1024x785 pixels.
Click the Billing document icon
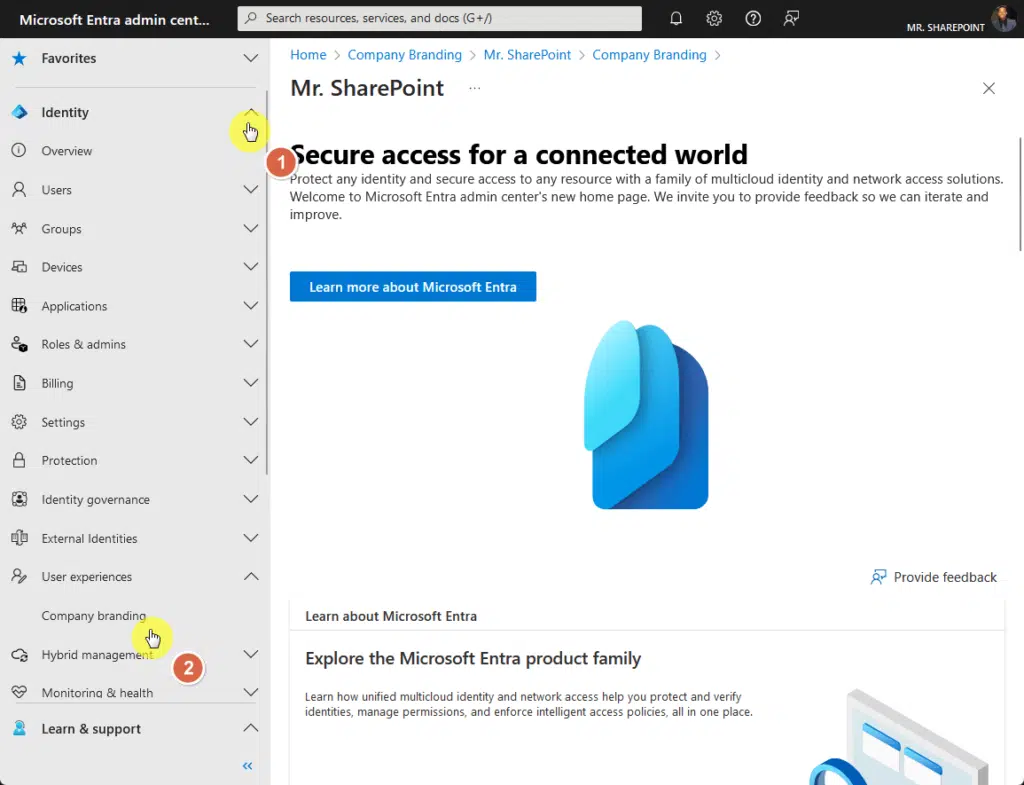[x=19, y=383]
